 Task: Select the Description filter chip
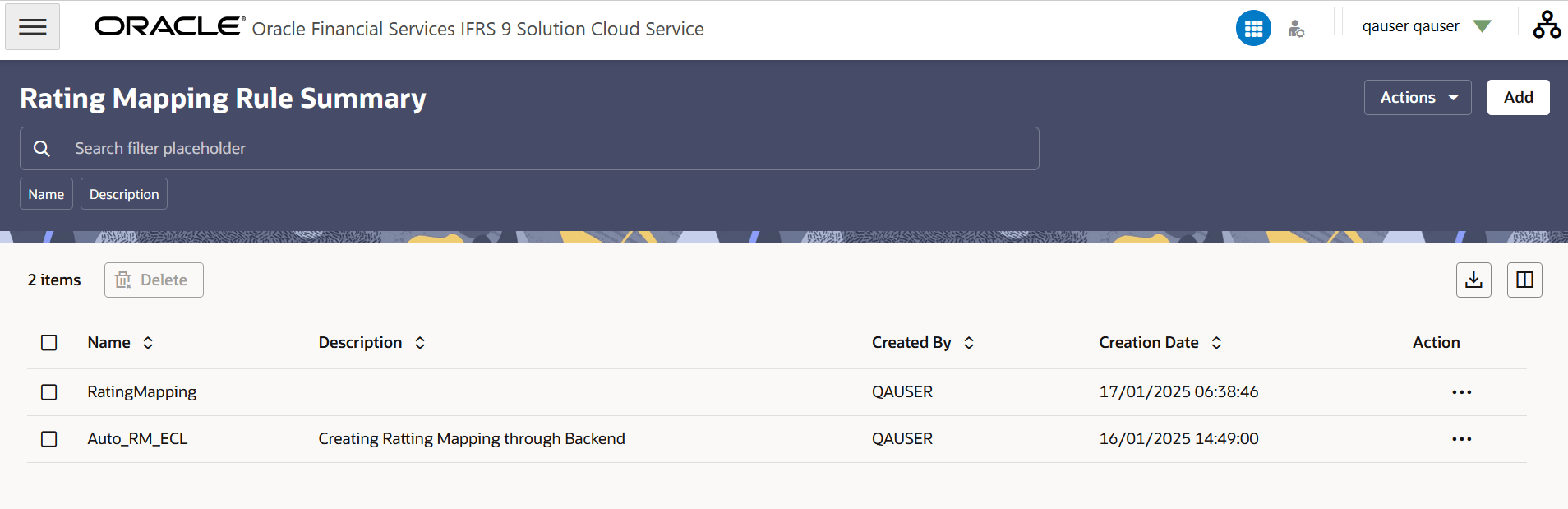click(124, 194)
